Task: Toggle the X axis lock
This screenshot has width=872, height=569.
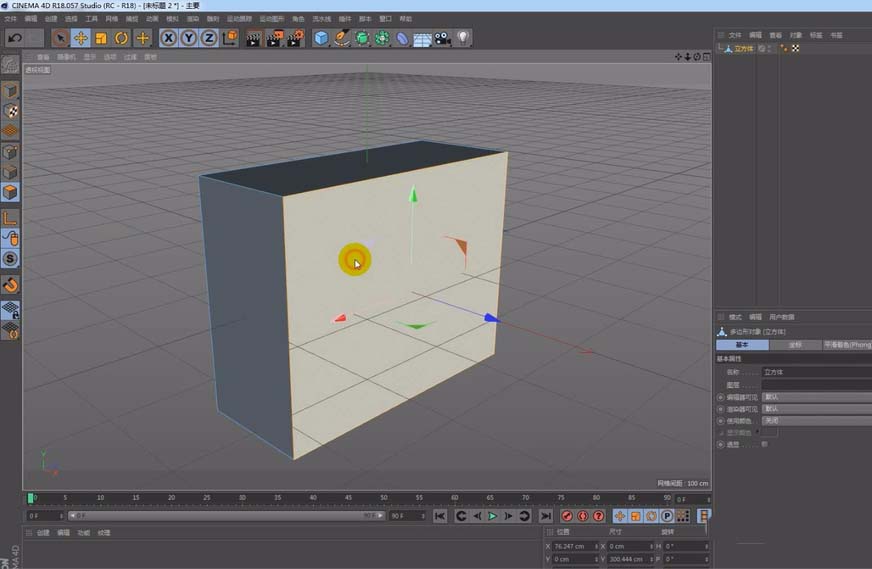Action: 168,38
